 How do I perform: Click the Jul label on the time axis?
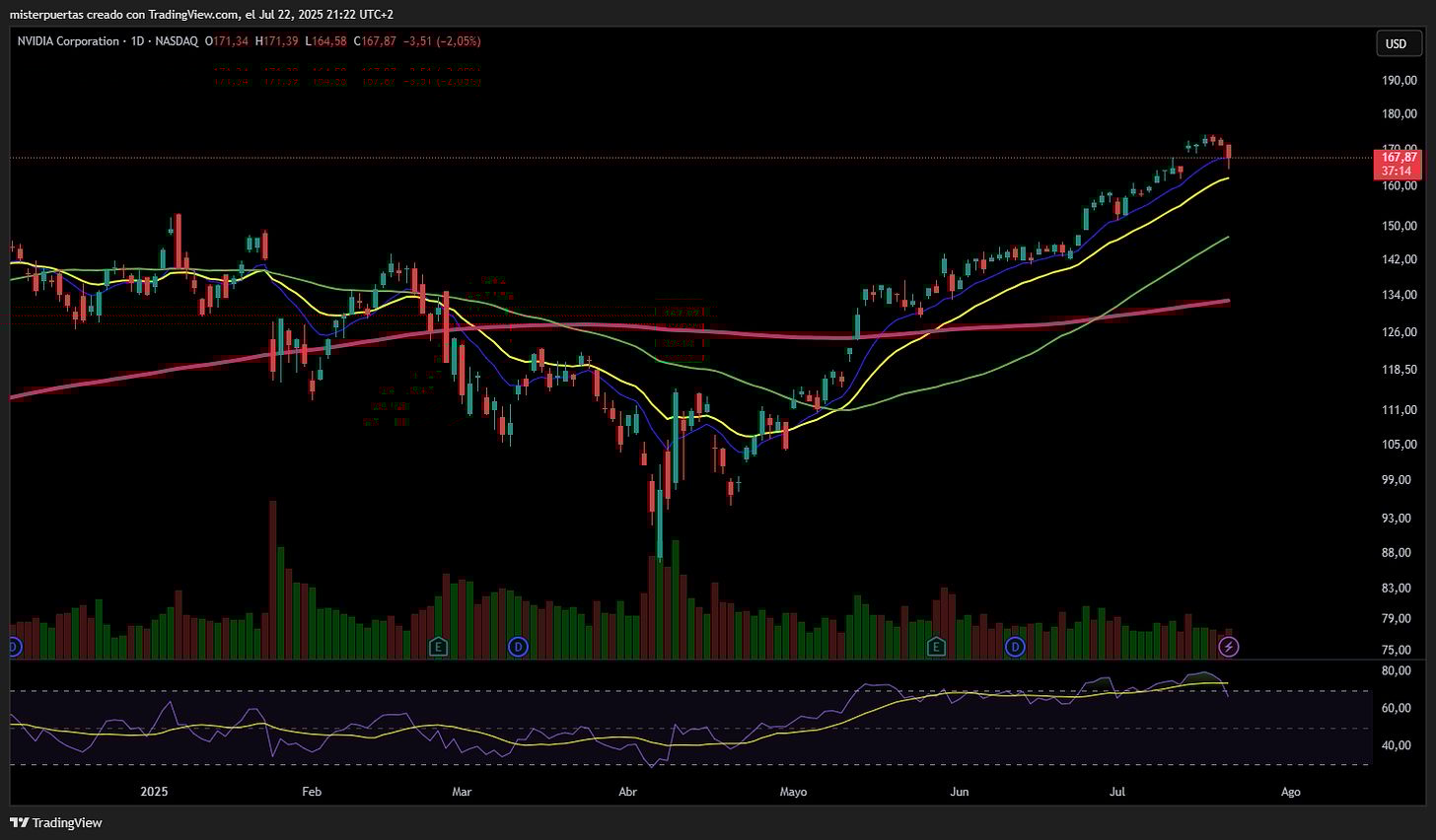point(1117,792)
